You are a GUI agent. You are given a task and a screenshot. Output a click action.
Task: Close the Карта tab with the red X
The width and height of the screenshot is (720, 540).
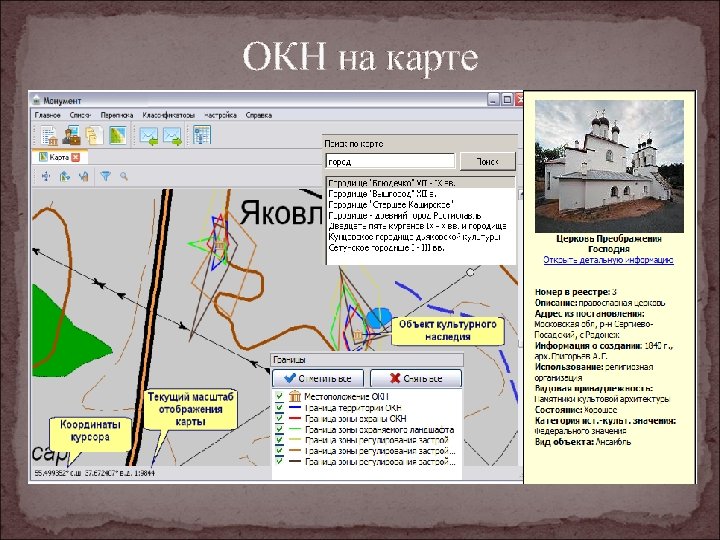point(76,157)
